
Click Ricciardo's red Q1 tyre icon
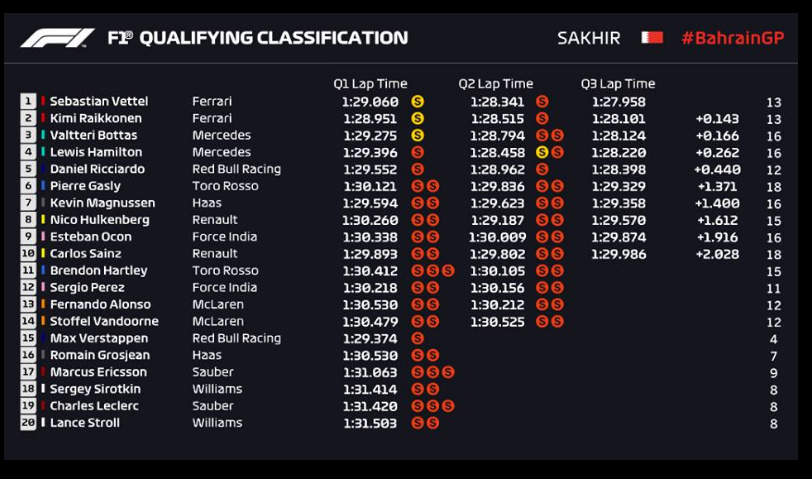click(417, 170)
